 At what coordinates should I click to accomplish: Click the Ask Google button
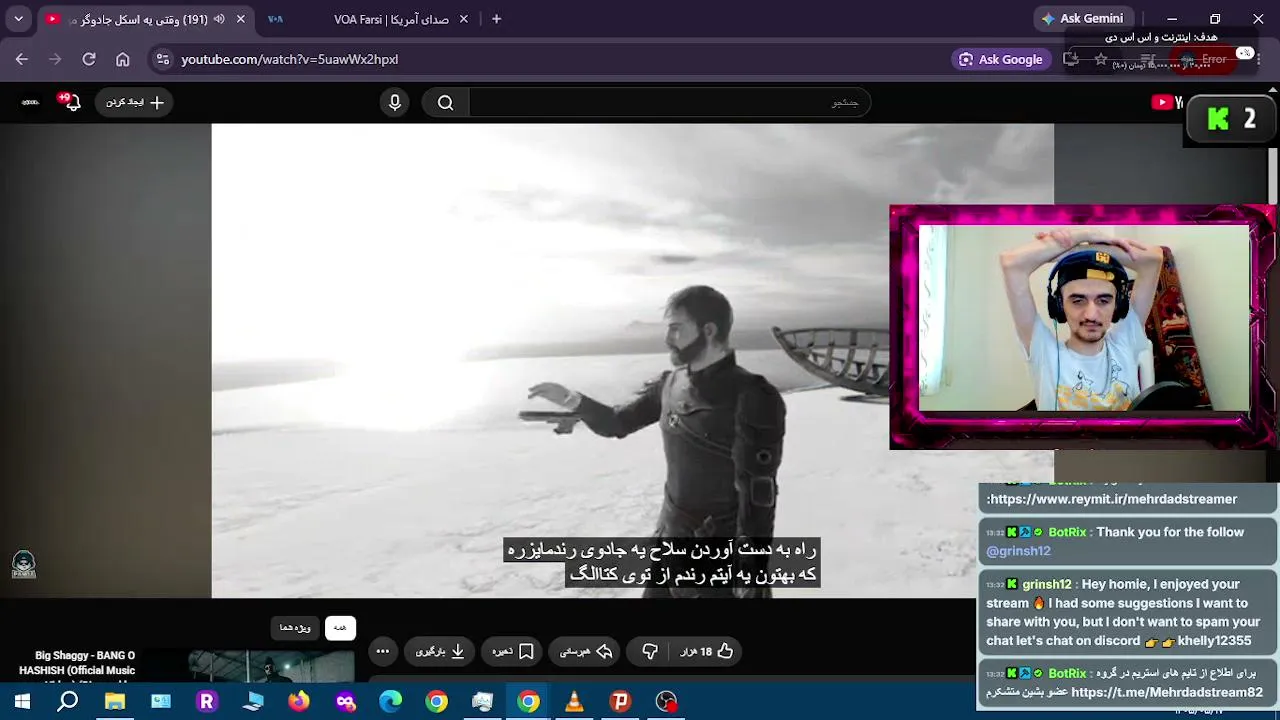point(1000,59)
